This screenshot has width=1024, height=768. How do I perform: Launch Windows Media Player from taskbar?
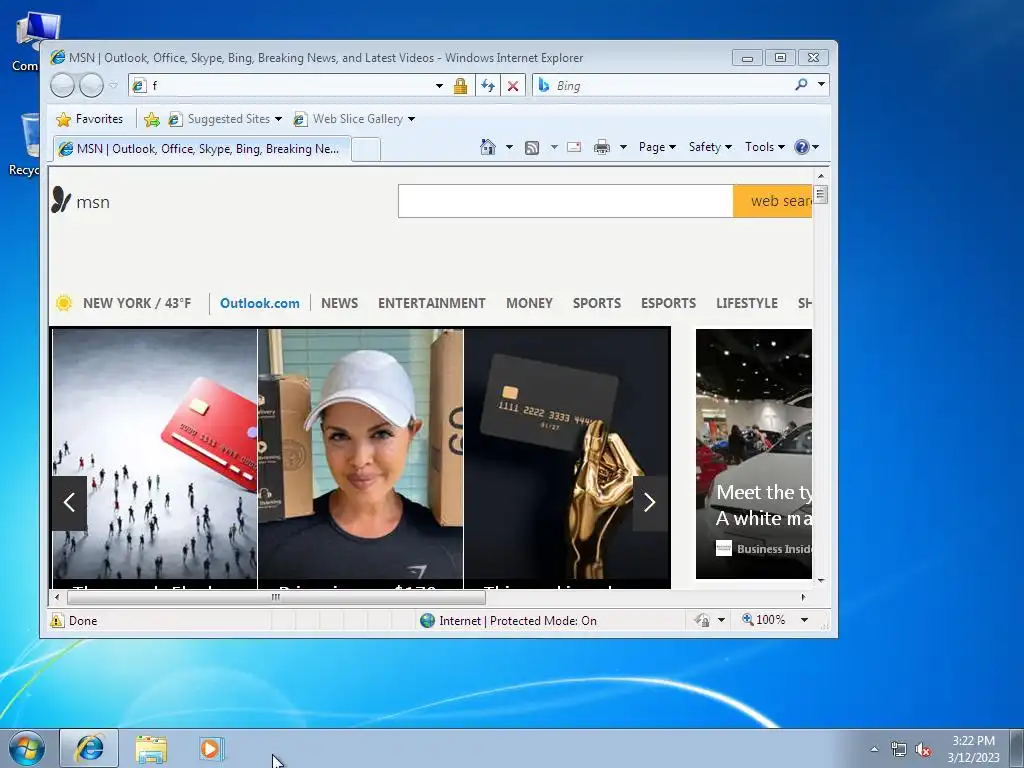tap(212, 749)
